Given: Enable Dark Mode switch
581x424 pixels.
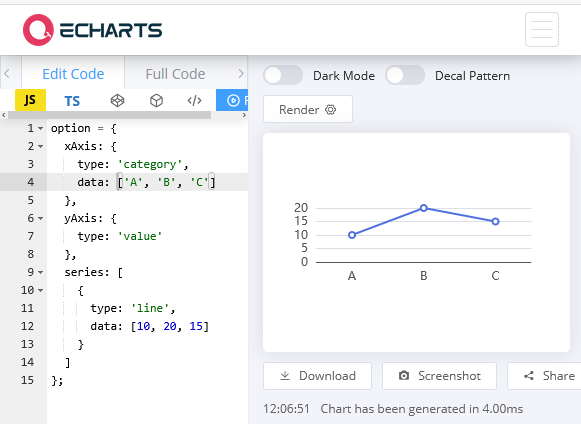Looking at the screenshot, I should (283, 75).
